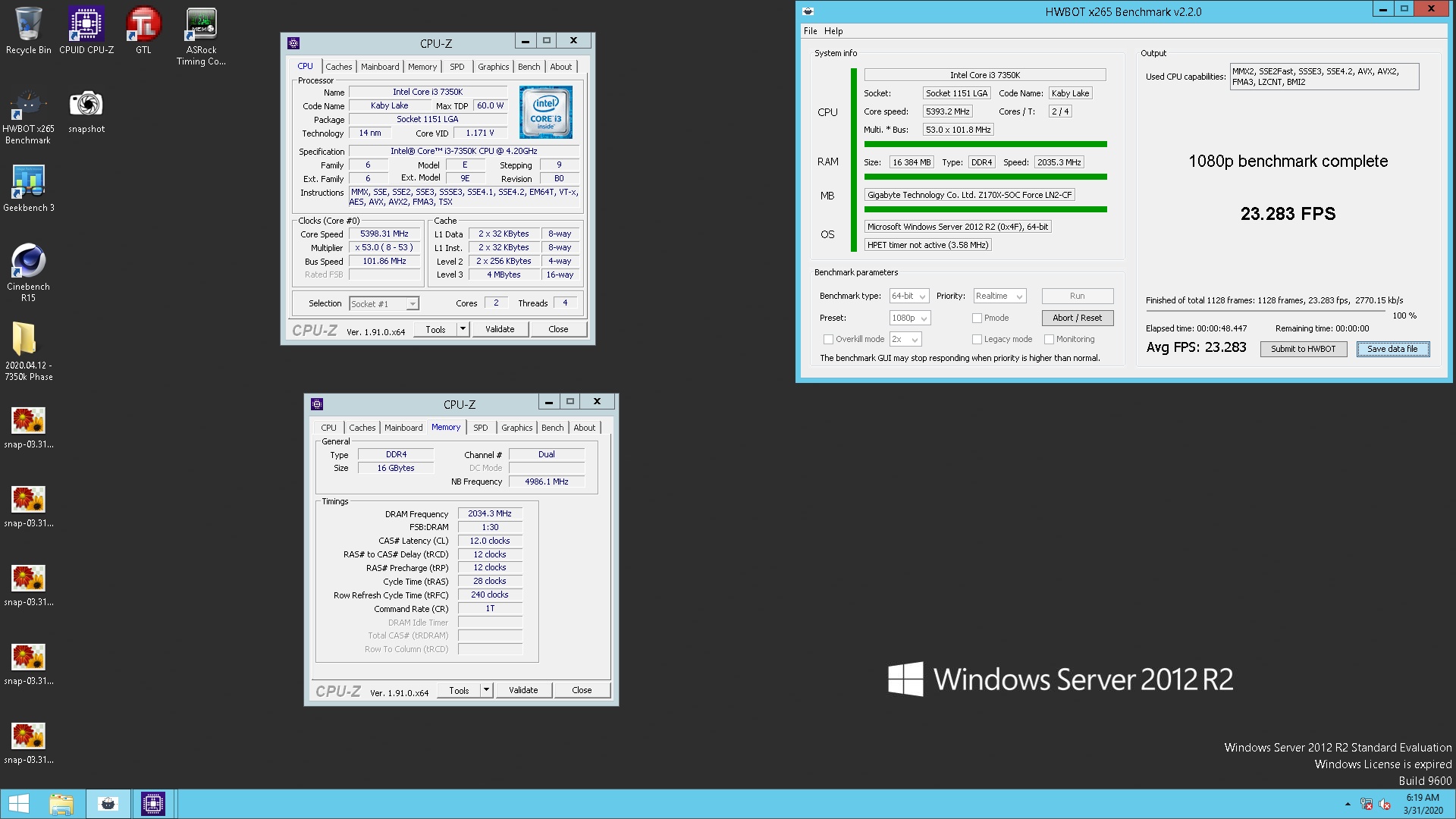Enable the Legacy mode checkbox
Screen dimensions: 1456x819
(977, 339)
